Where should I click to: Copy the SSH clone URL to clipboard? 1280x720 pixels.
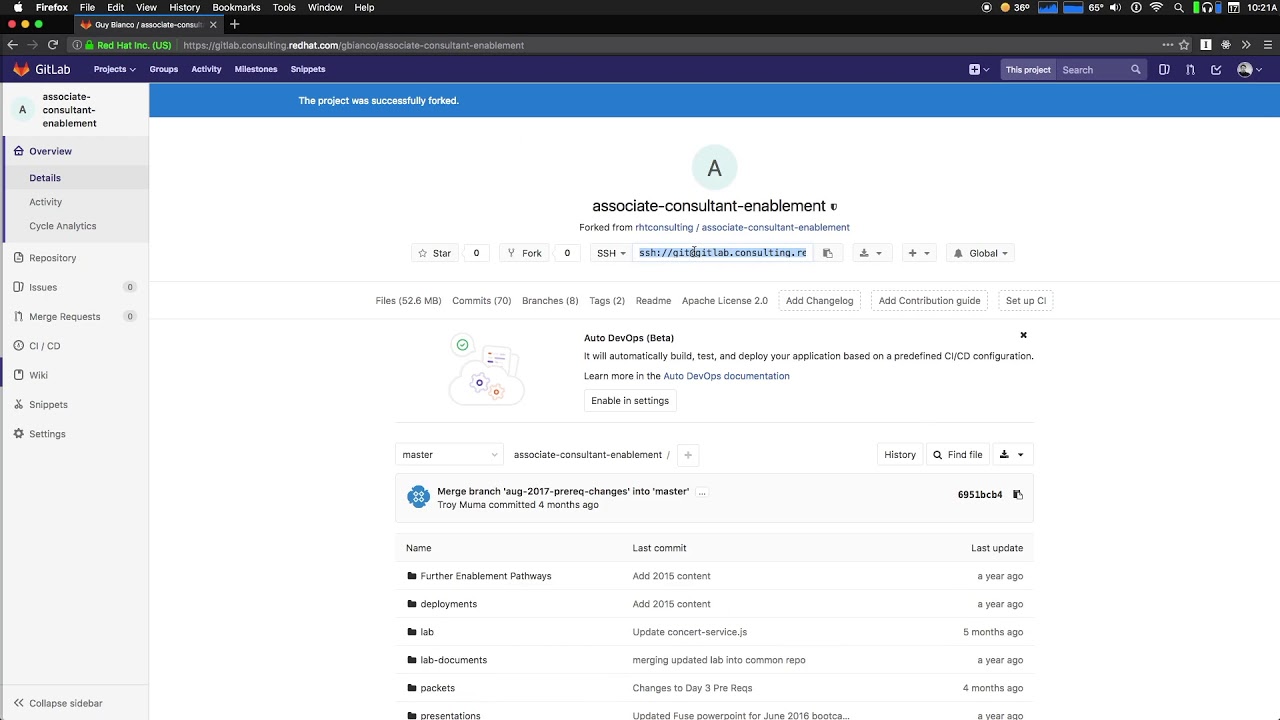click(x=827, y=253)
